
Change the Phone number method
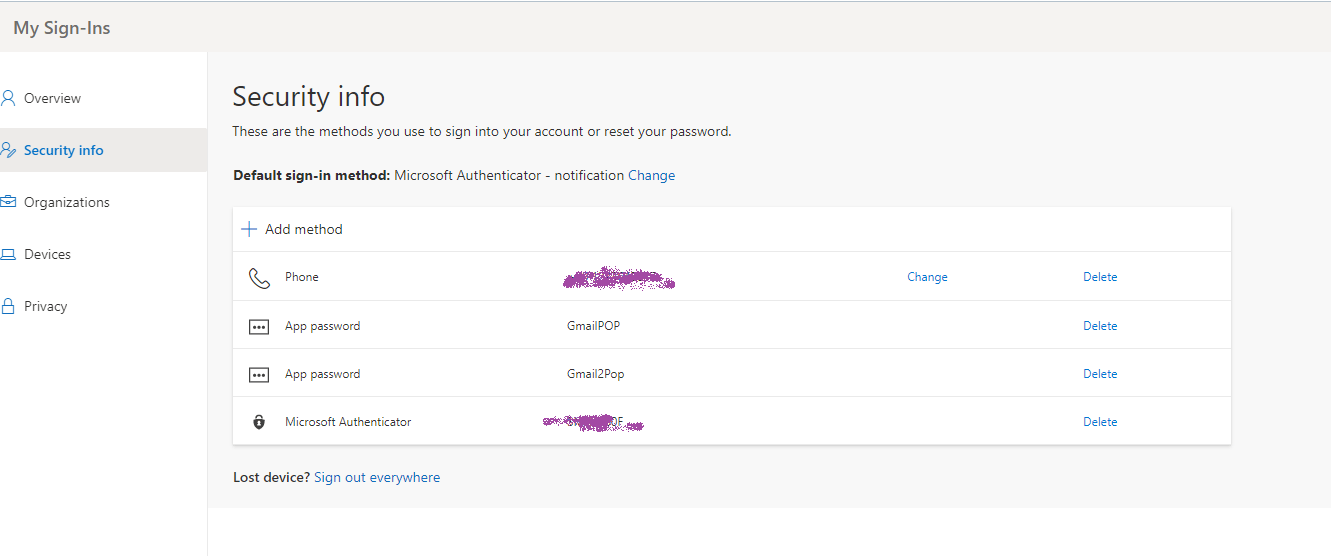coord(927,277)
